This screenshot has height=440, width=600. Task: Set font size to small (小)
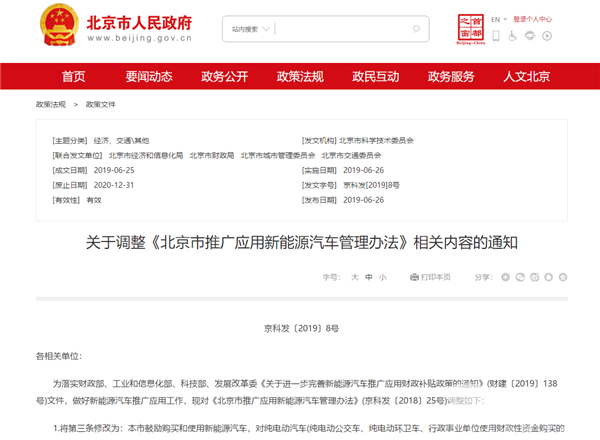[x=384, y=276]
